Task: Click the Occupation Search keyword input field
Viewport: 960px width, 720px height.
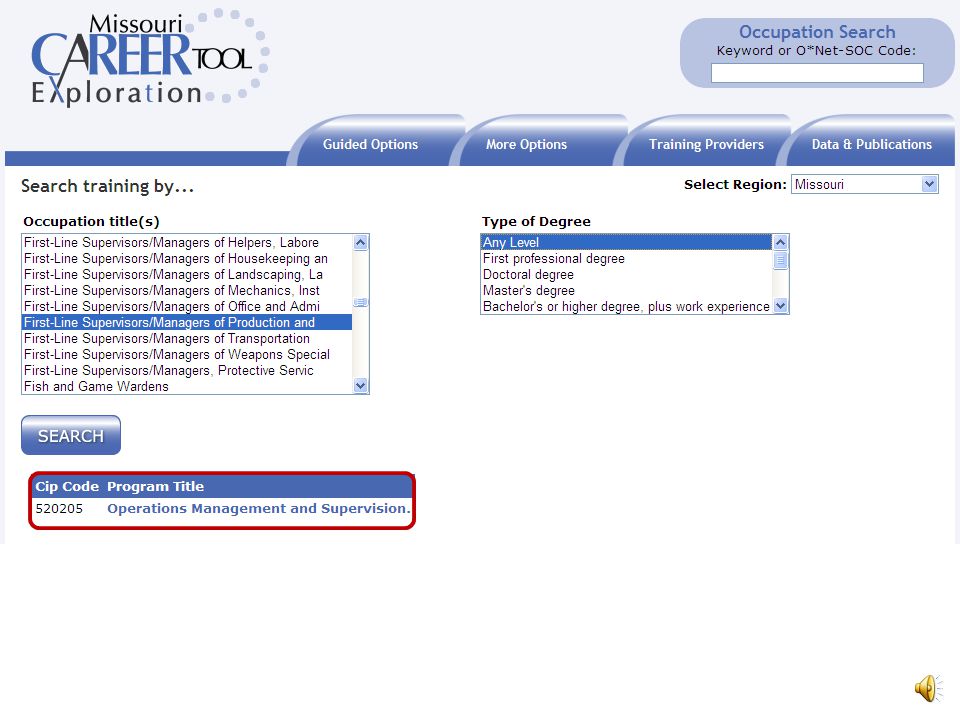Action: (817, 73)
